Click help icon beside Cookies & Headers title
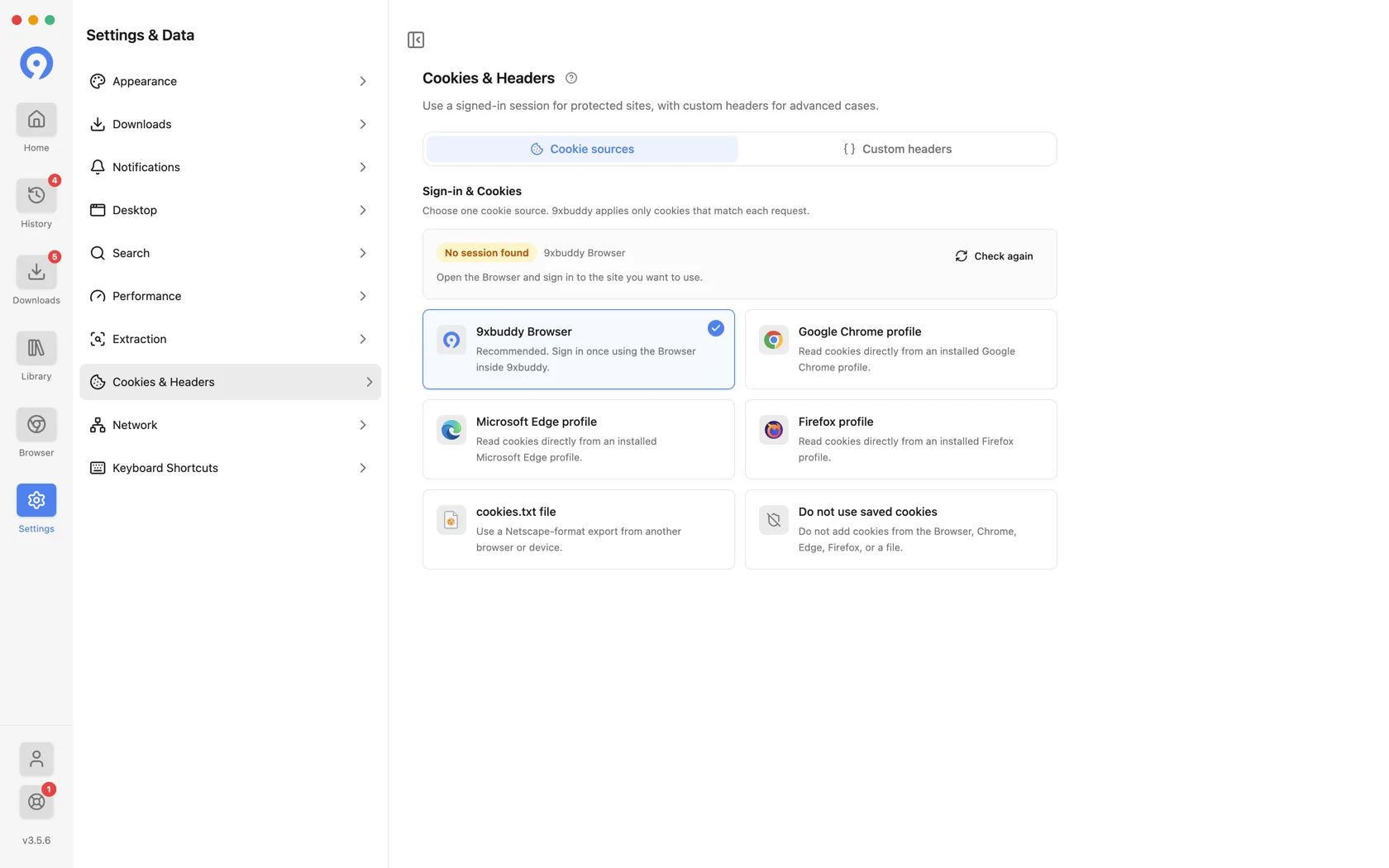The image size is (1389, 868). [x=571, y=78]
